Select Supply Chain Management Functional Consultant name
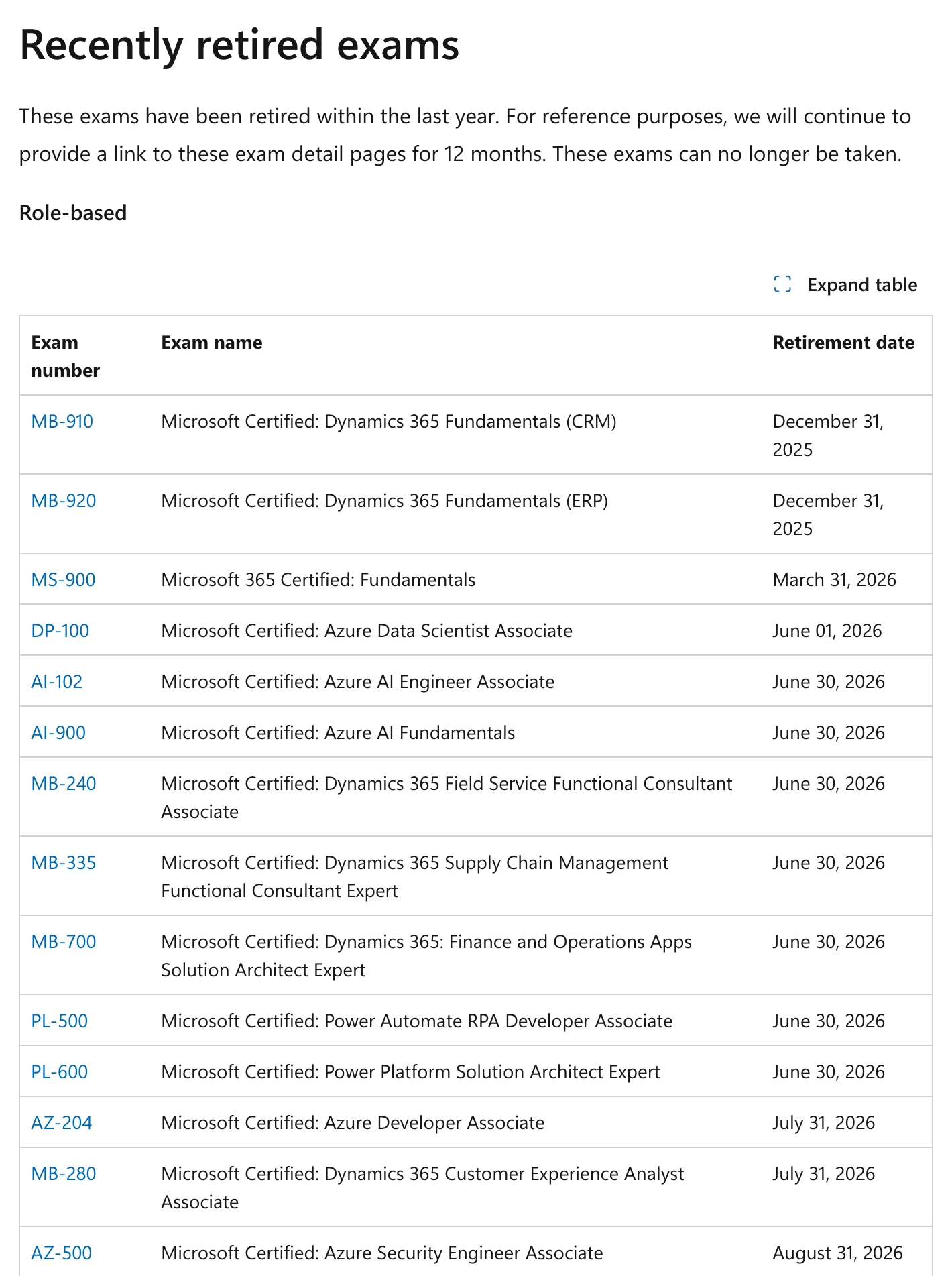Screen dimensions: 952x1276 point(415,877)
